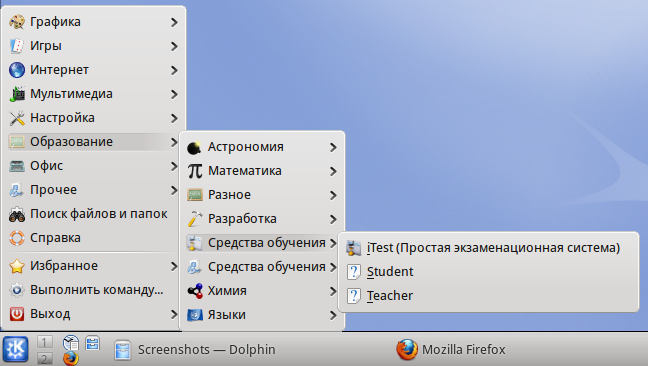Click the typewriter icon beside Офис
Viewport: 648px width, 366px height.
pos(17,166)
